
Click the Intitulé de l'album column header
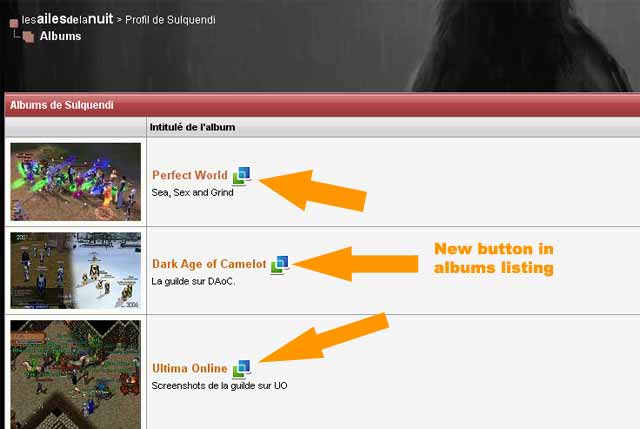[x=192, y=127]
